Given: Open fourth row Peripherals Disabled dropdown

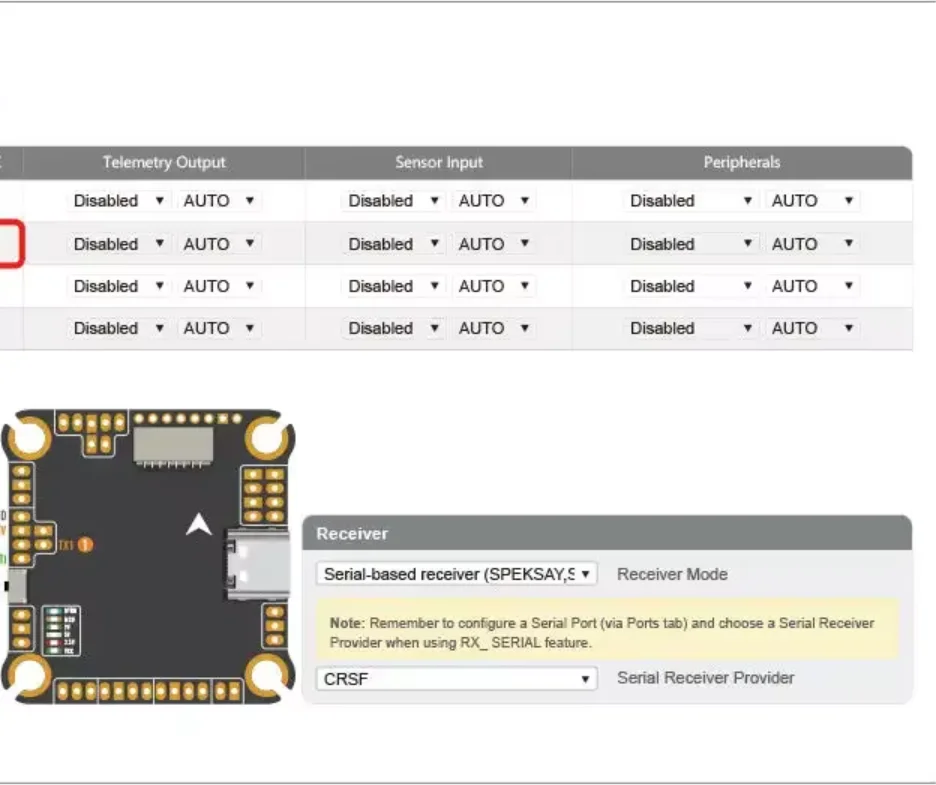Looking at the screenshot, I should coord(691,328).
